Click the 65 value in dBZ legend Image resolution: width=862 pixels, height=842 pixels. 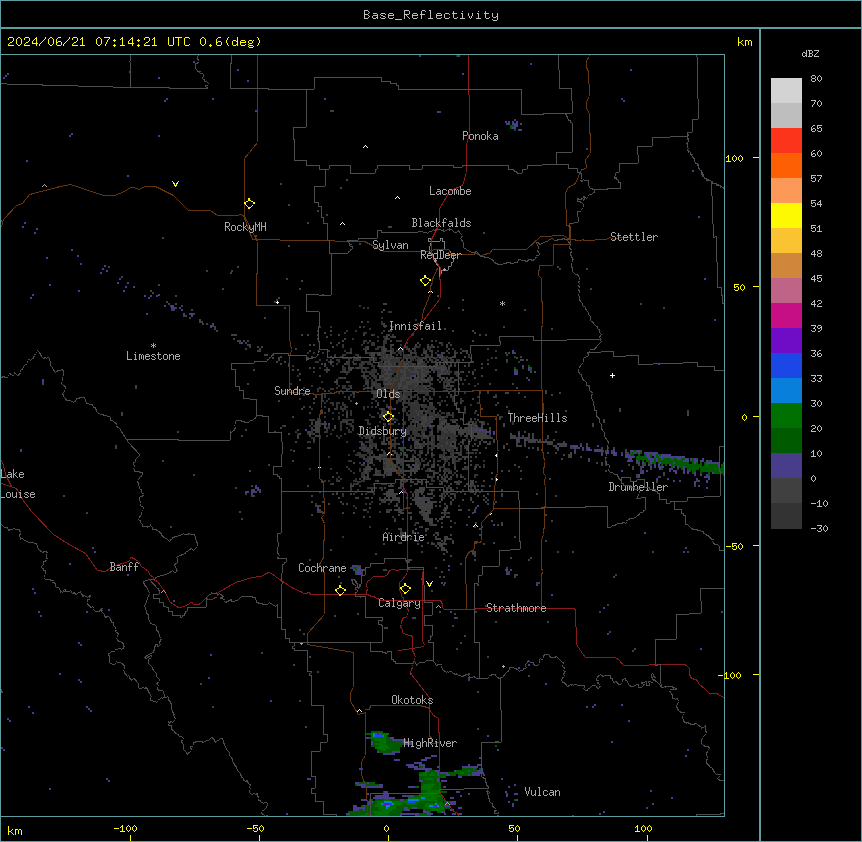click(816, 128)
